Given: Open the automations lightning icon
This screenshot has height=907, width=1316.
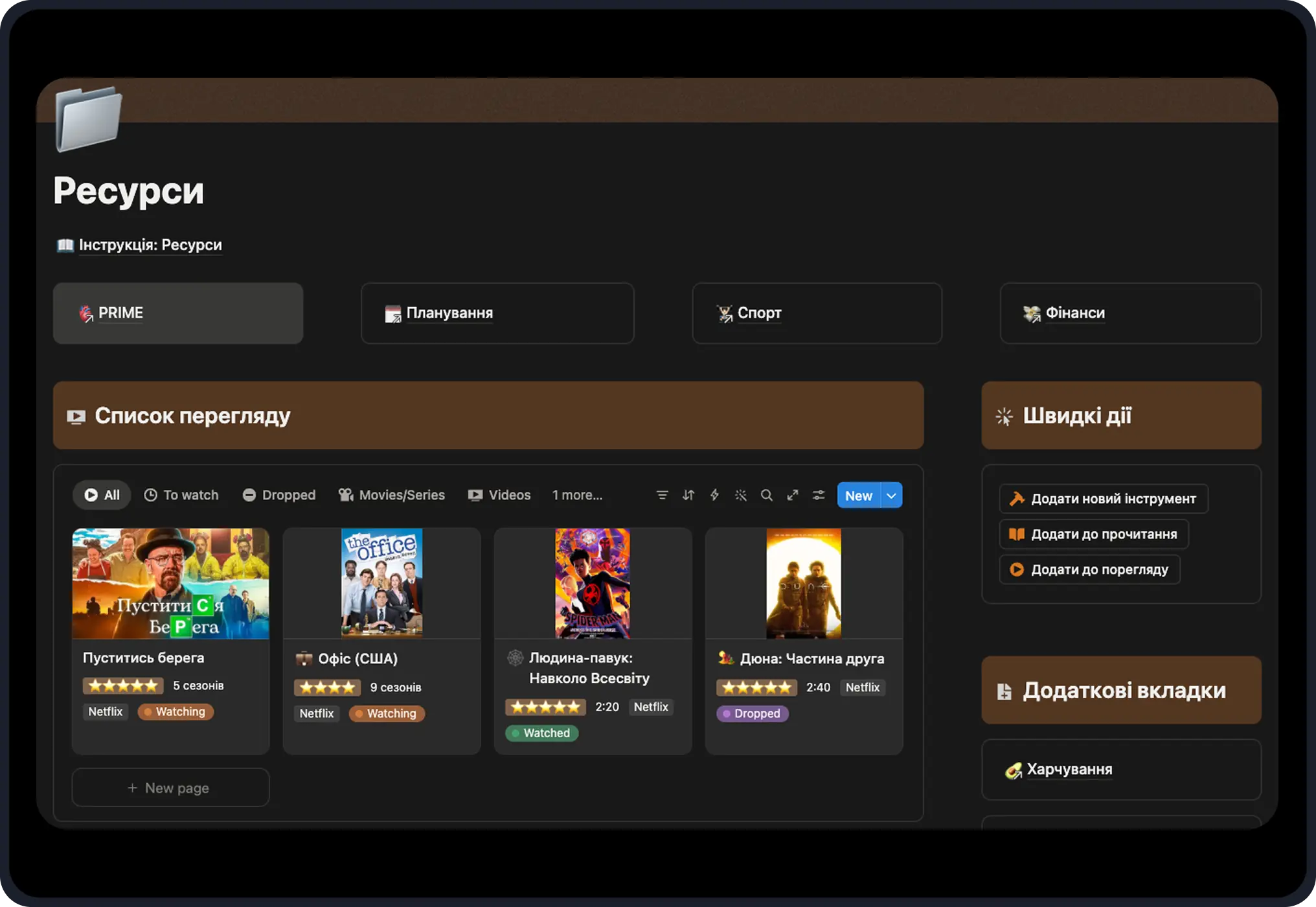Looking at the screenshot, I should tap(714, 495).
